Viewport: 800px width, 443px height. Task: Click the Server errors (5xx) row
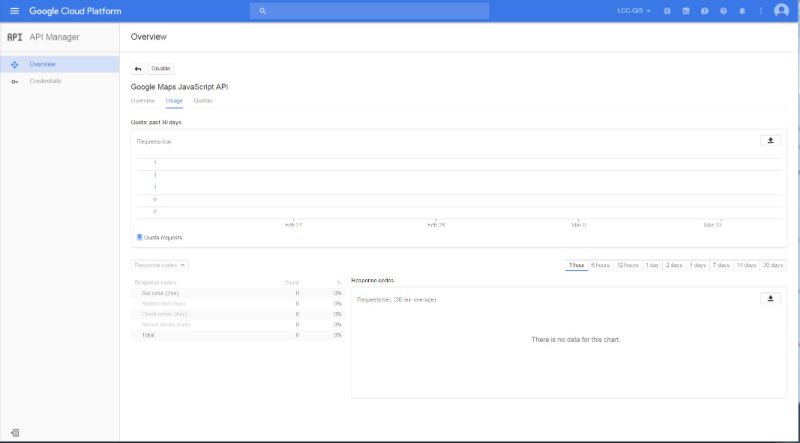[x=238, y=325]
